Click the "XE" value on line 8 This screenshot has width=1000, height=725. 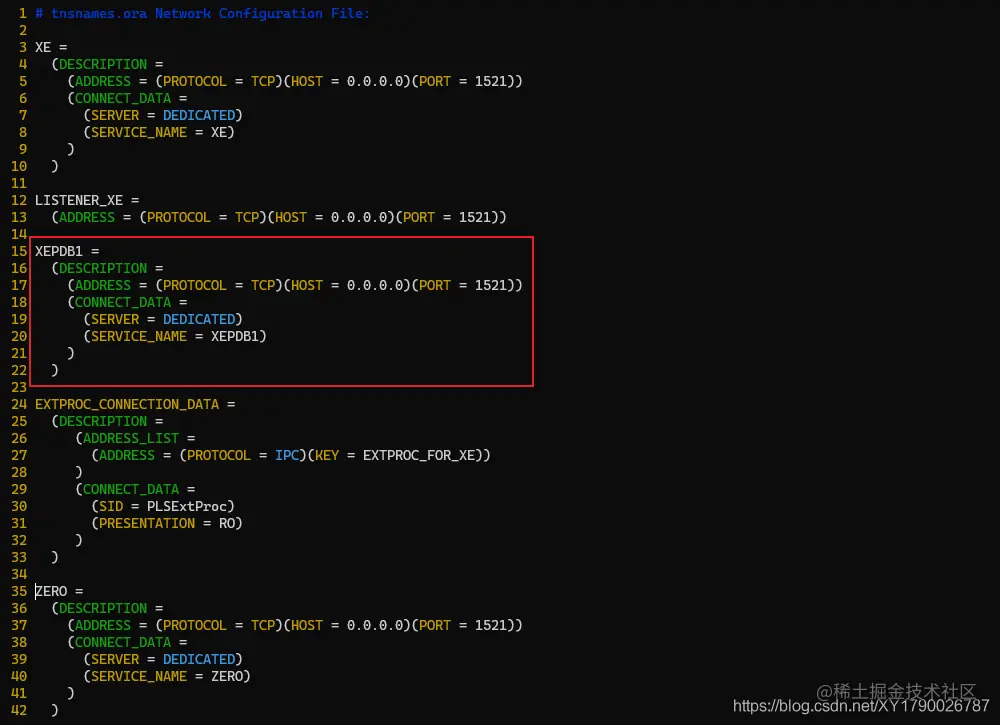pos(219,133)
